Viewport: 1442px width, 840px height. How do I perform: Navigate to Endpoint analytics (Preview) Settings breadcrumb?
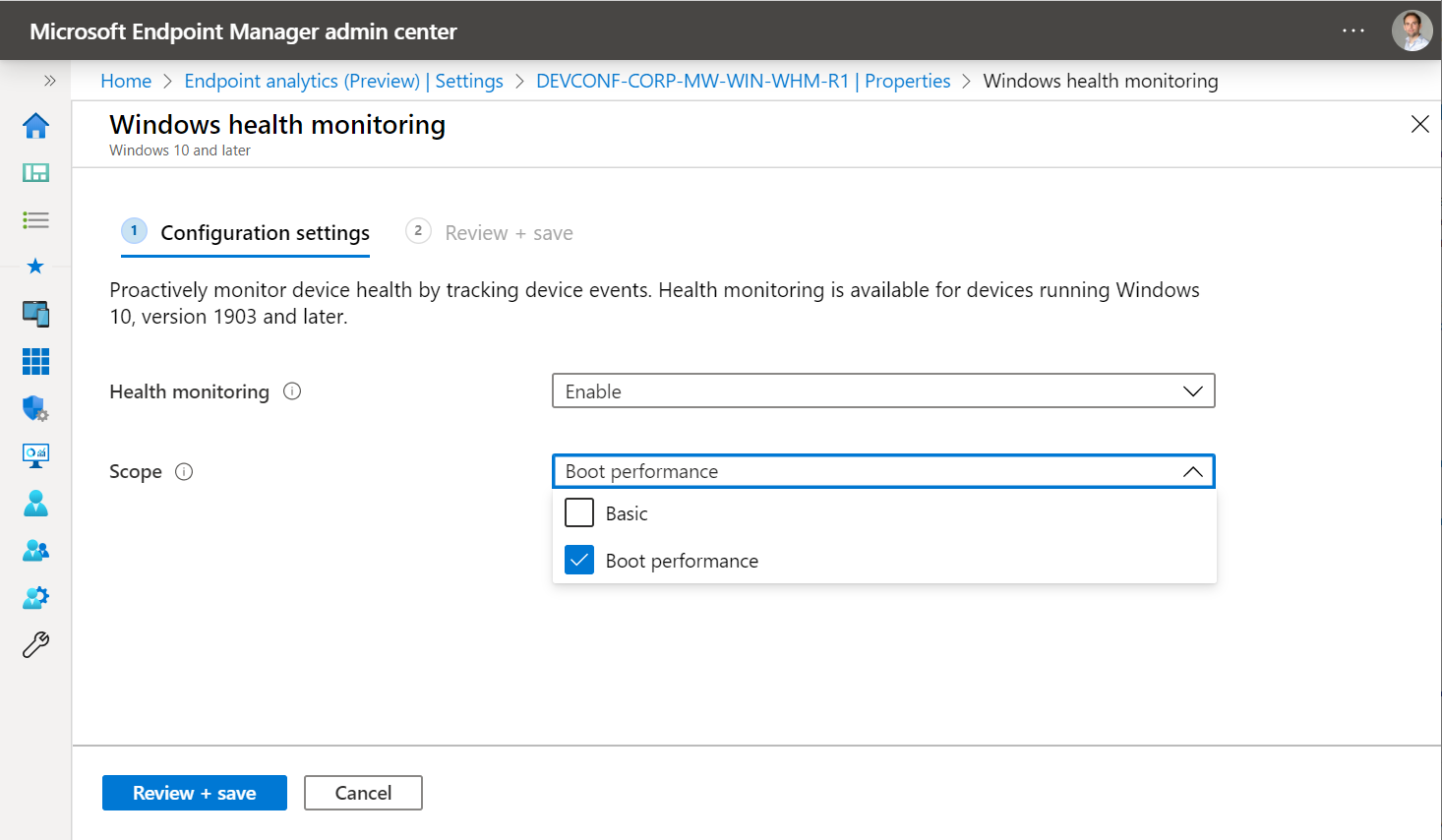point(343,81)
